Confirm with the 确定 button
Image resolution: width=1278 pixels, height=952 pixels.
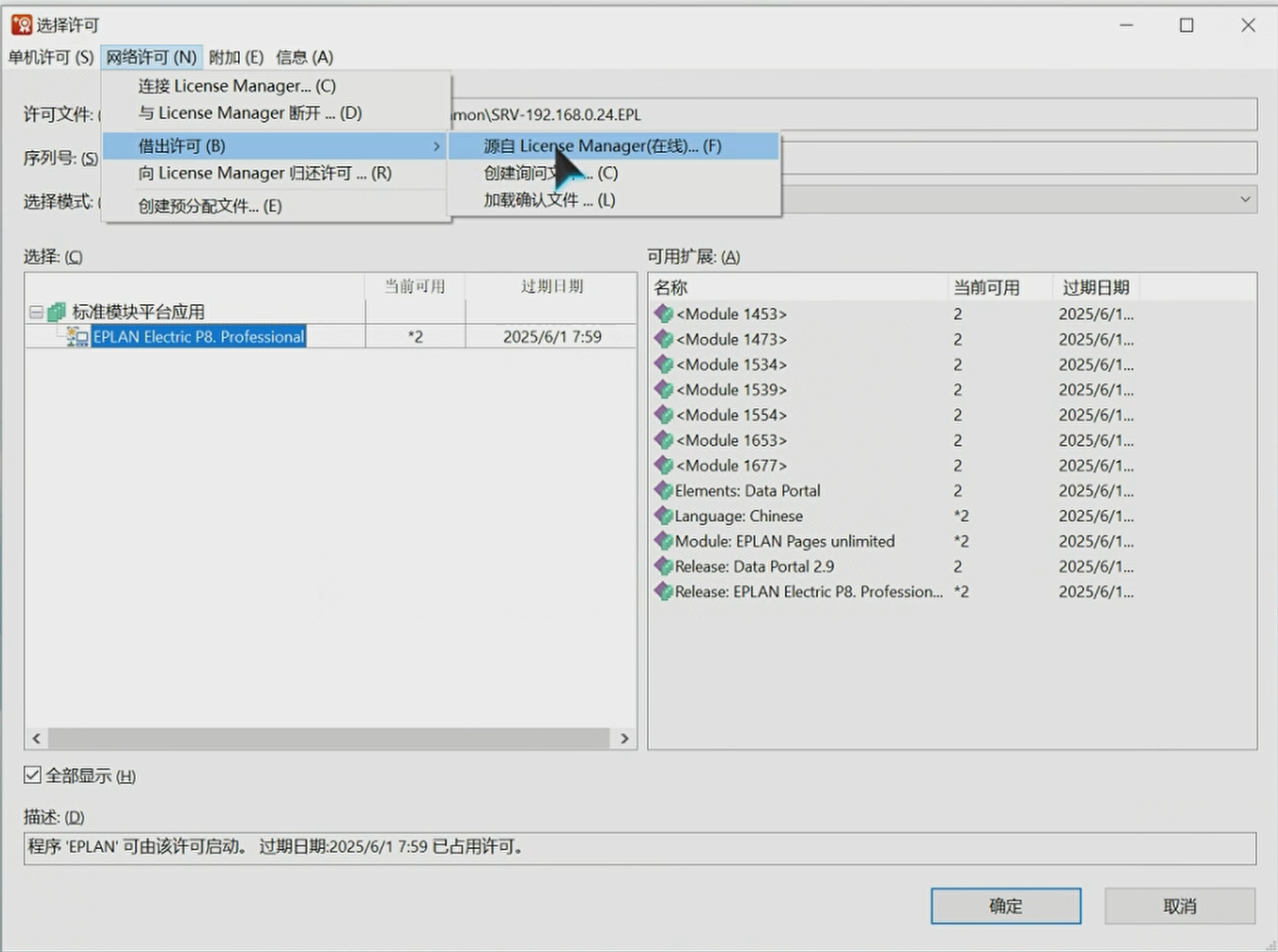click(x=1006, y=906)
